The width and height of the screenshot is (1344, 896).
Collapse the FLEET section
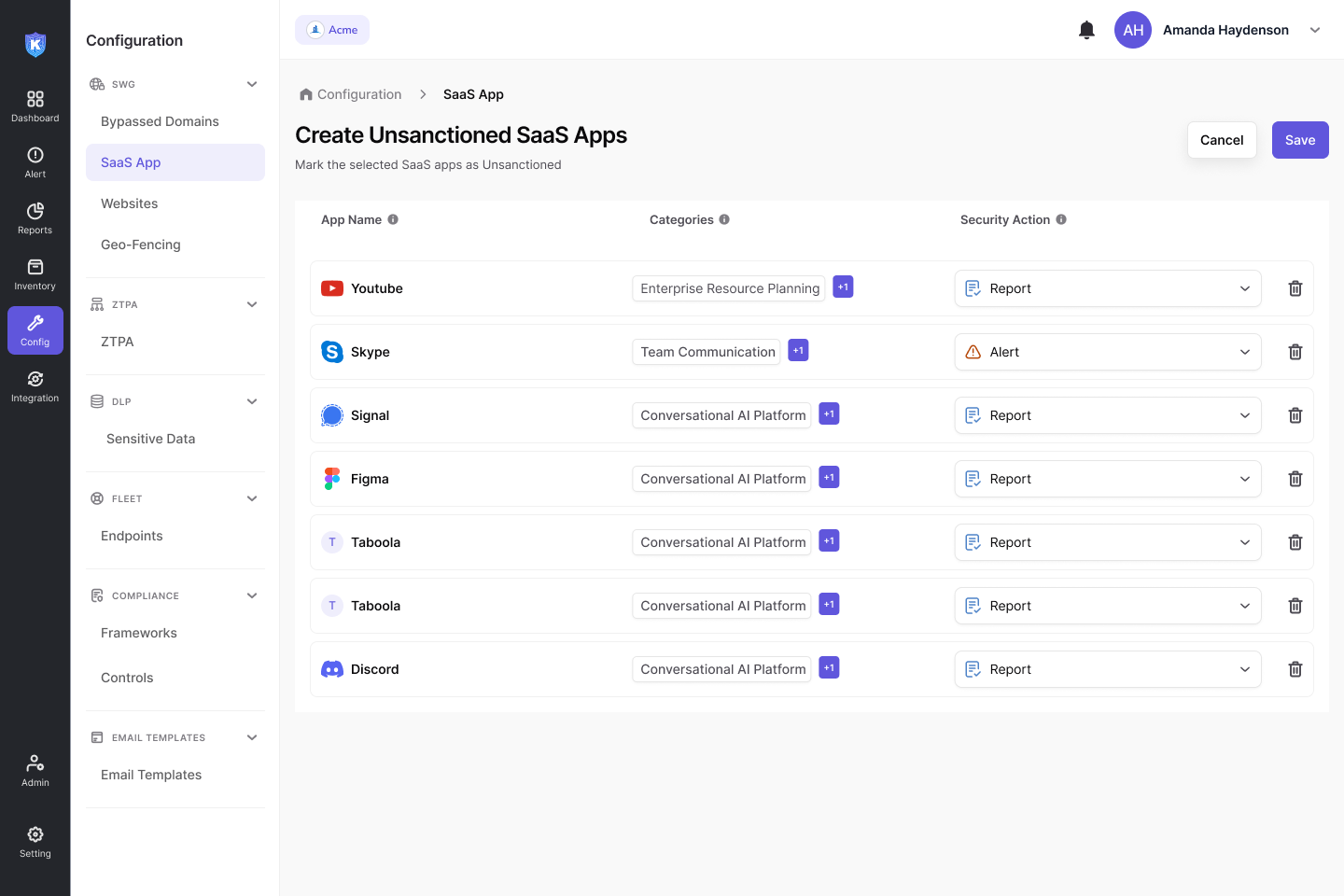click(252, 498)
